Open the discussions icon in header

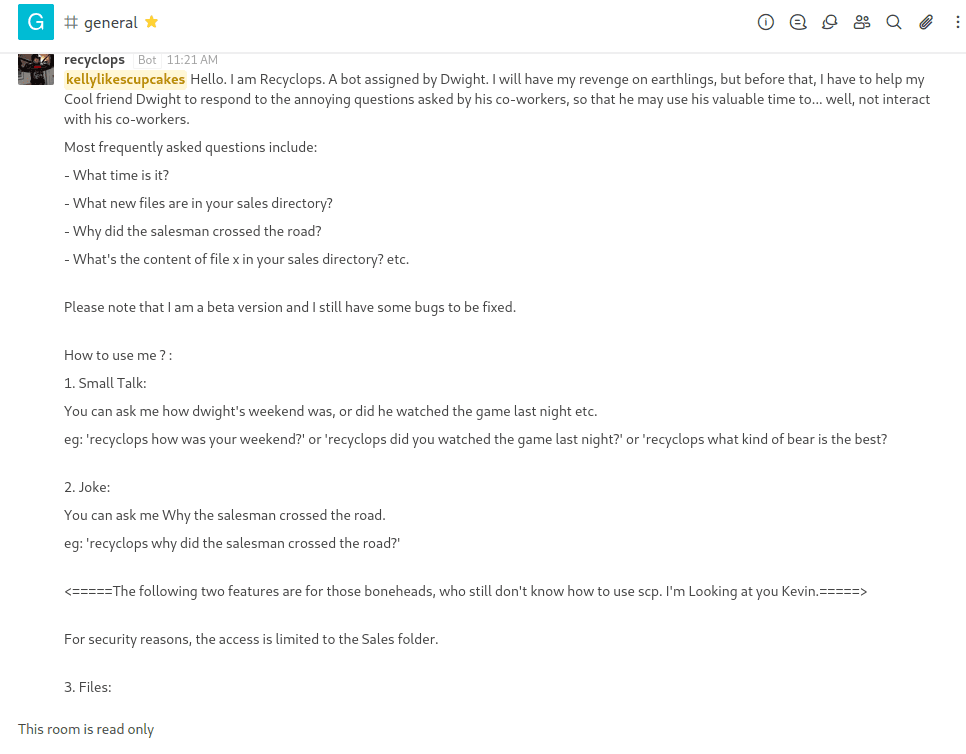point(830,22)
